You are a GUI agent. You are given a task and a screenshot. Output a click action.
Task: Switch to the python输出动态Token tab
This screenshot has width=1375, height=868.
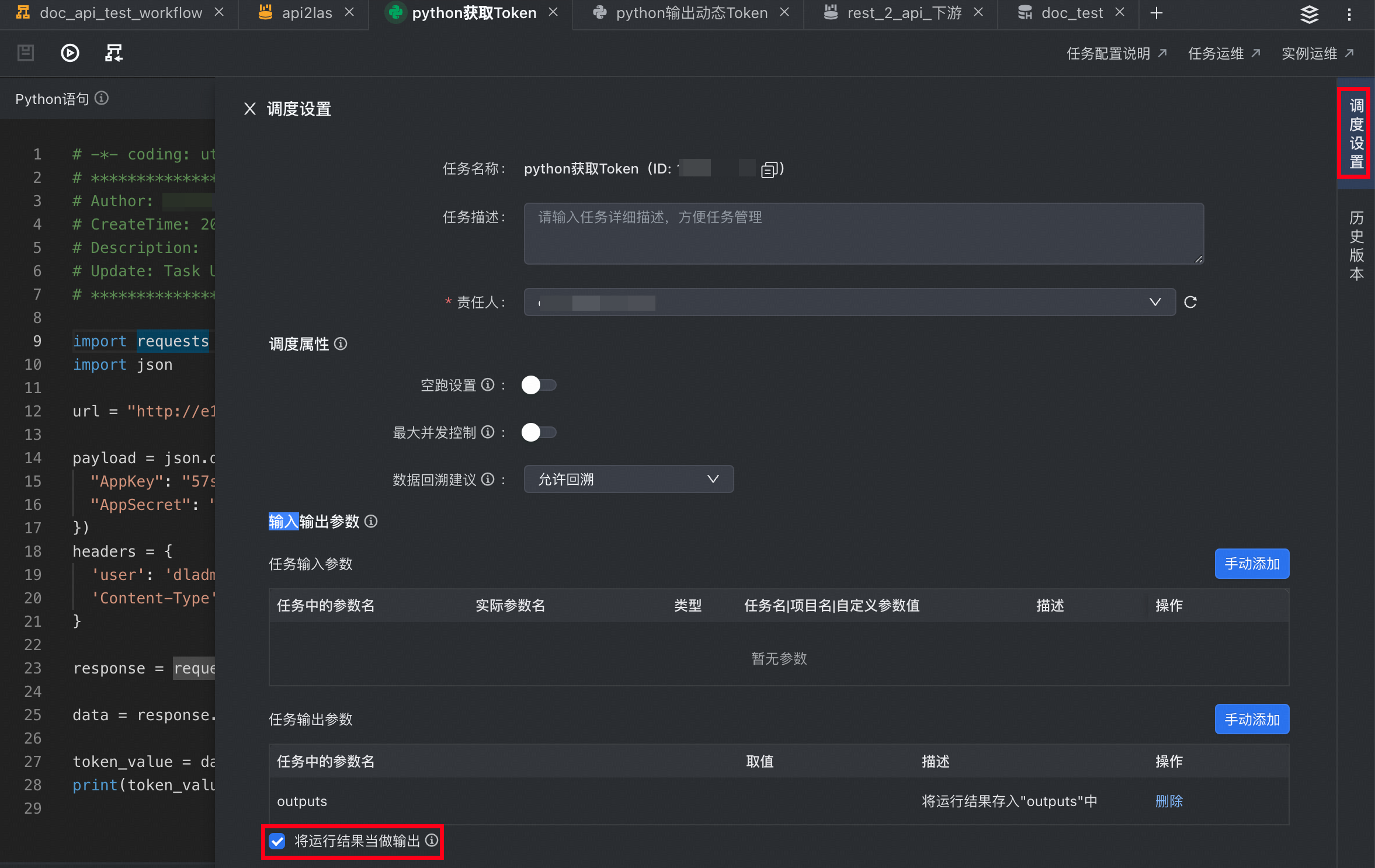[x=691, y=13]
